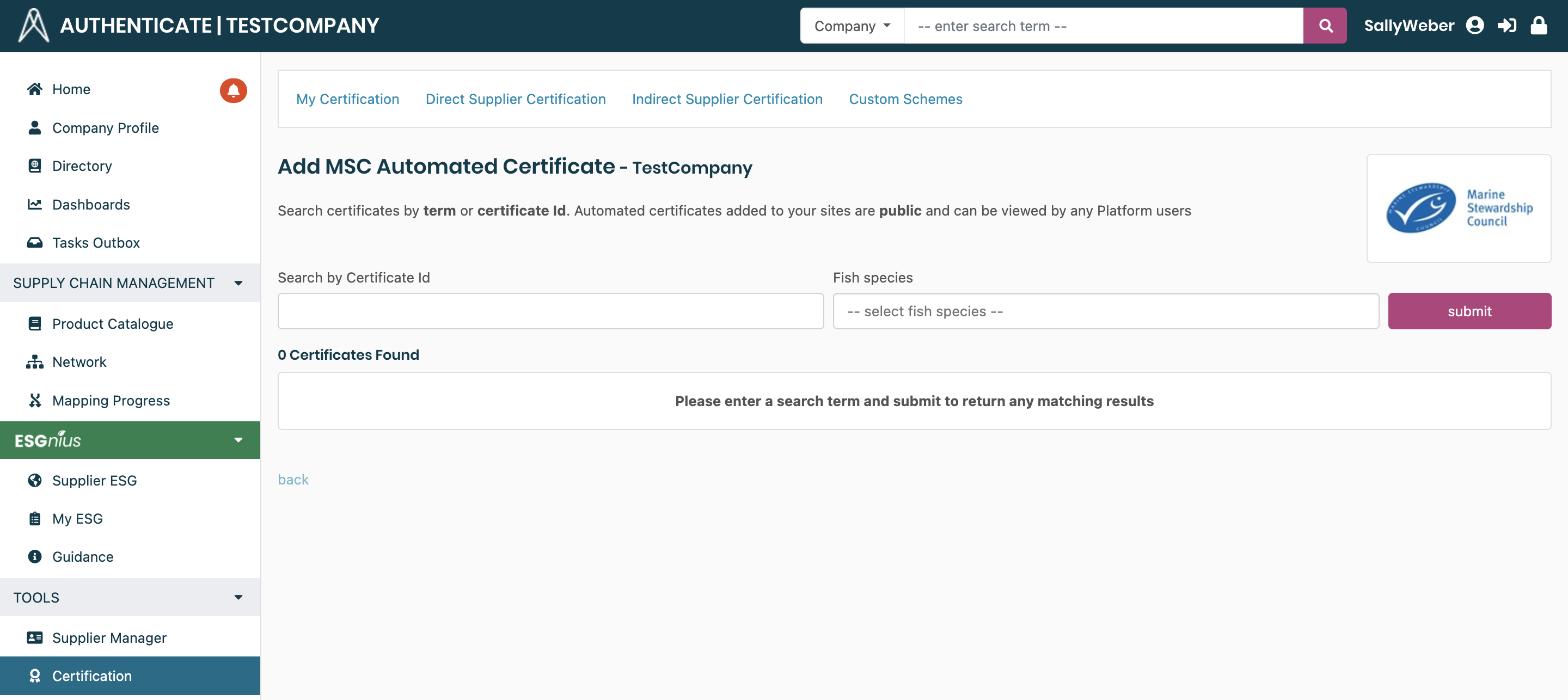
Task: Click the magnifier search button
Action: click(x=1325, y=26)
